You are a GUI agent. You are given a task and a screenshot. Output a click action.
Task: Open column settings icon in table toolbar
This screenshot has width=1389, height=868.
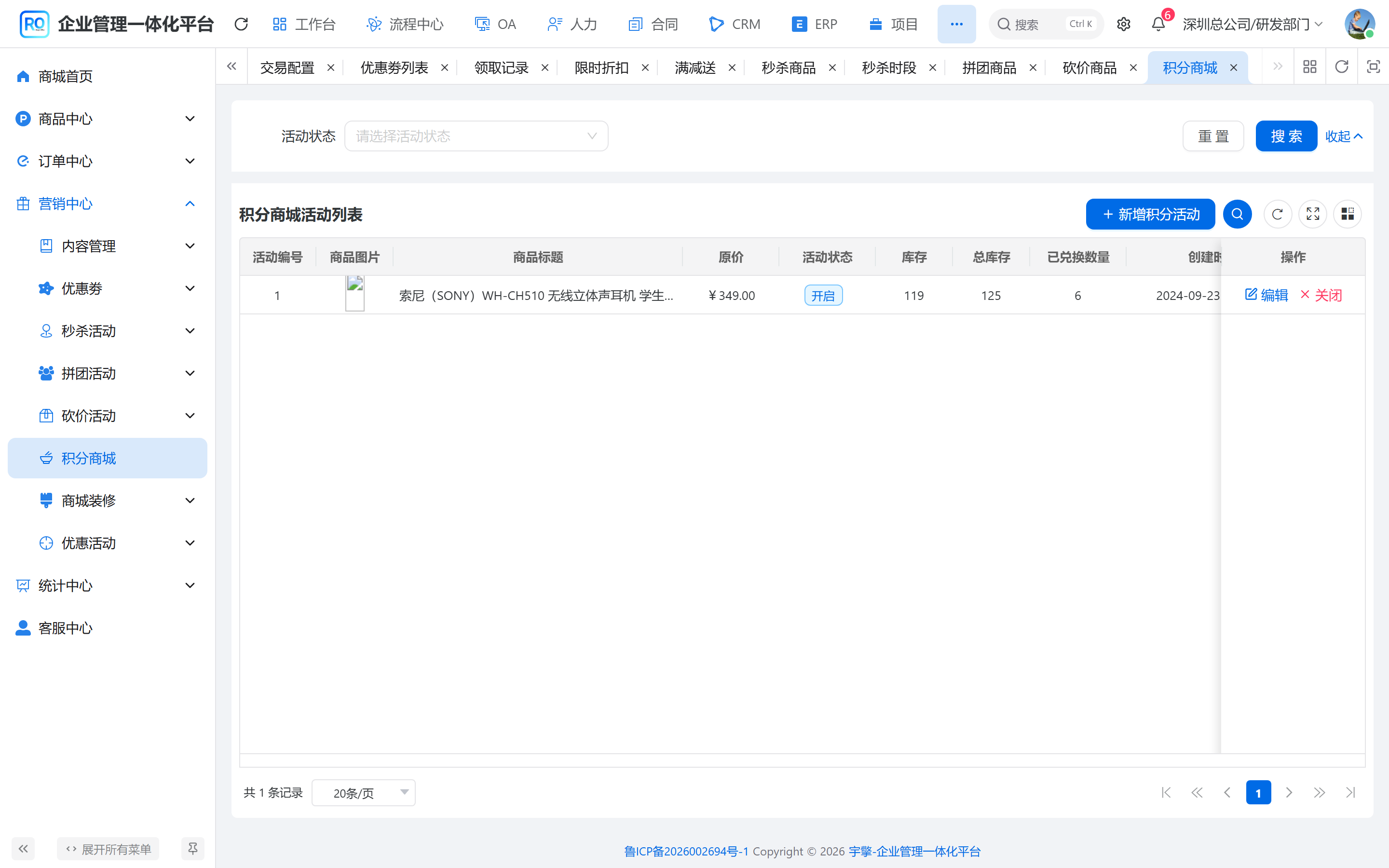pos(1348,214)
